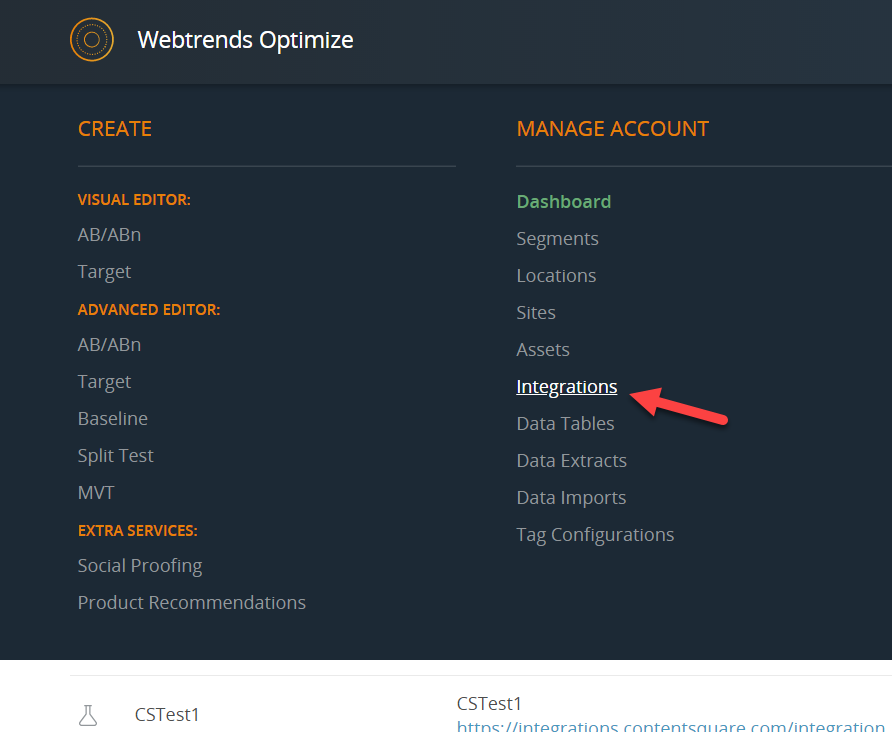Click the MANAGE ACCOUNT section heading

click(613, 129)
